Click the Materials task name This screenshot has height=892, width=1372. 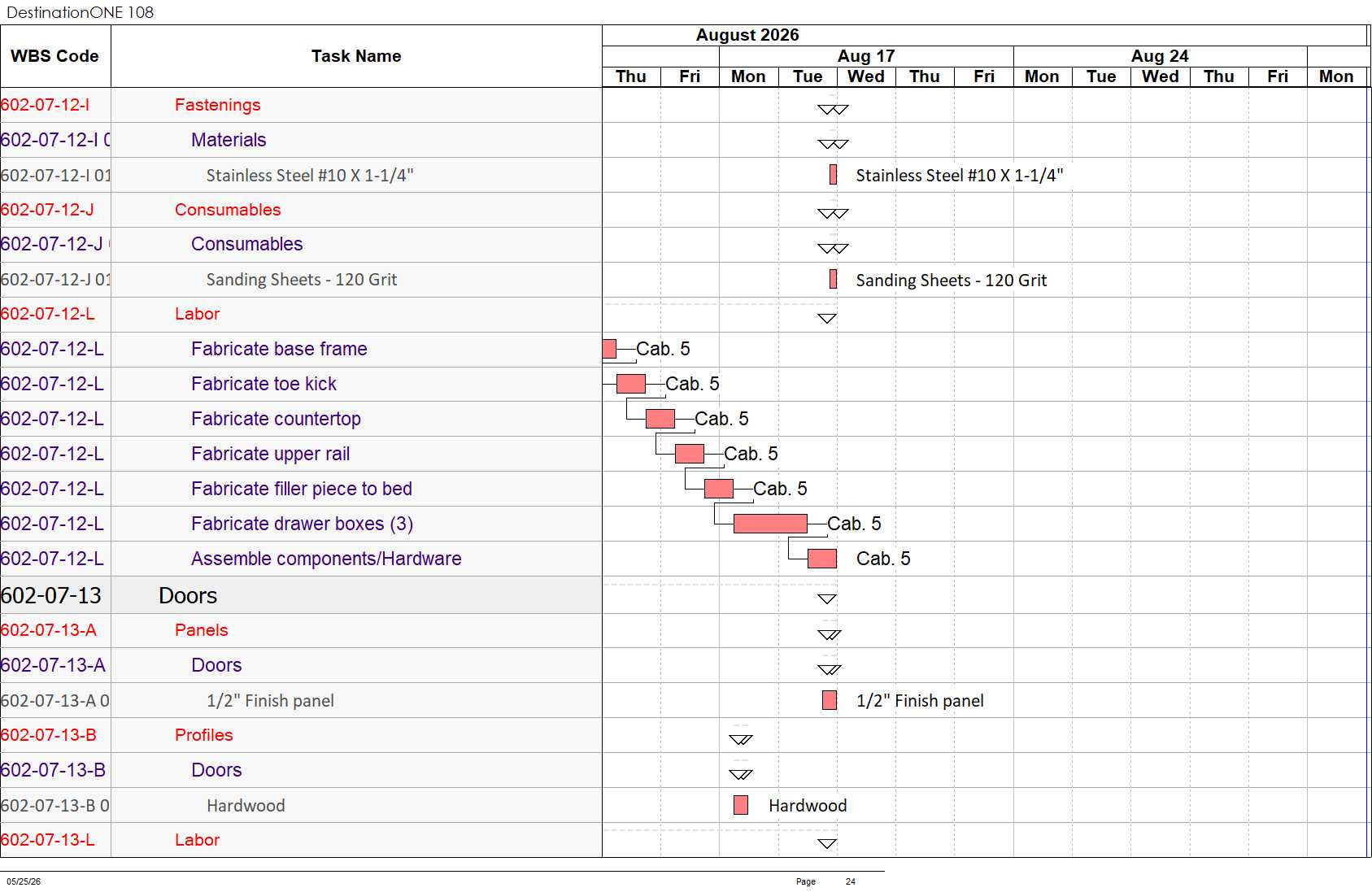[229, 140]
